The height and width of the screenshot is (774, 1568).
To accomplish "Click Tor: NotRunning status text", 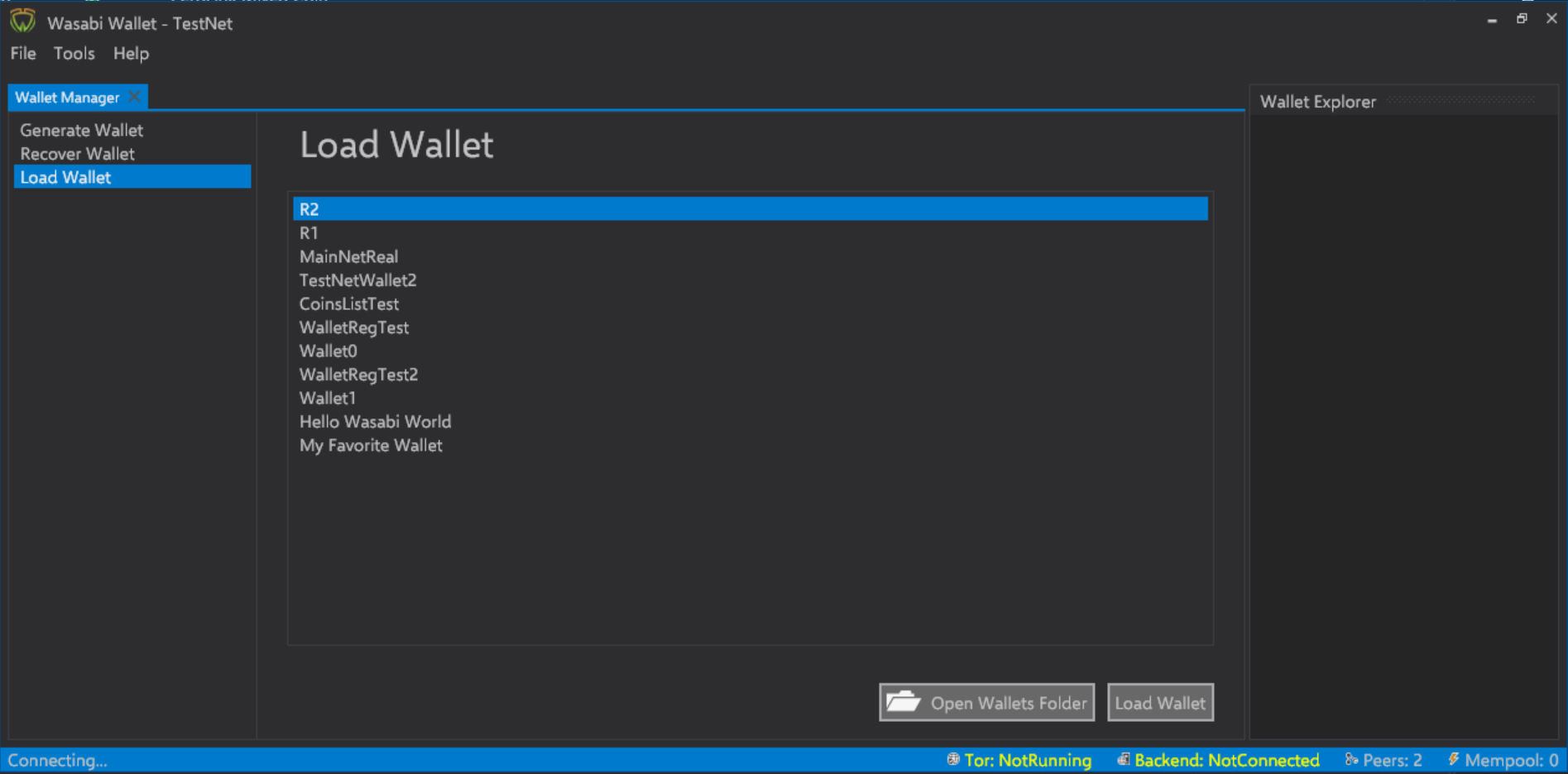I will click(x=1028, y=760).
